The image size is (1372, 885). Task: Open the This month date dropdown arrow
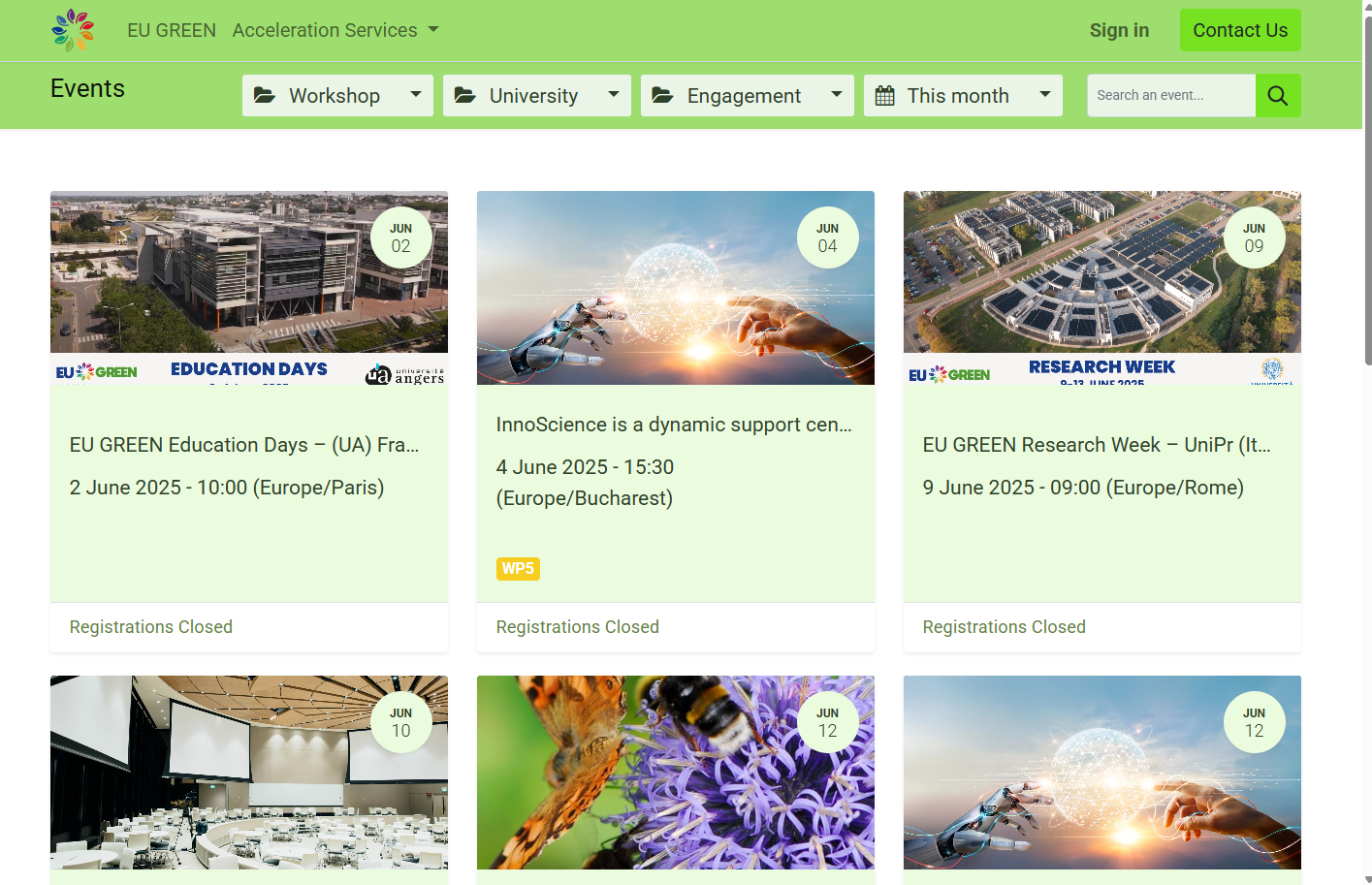[1045, 95]
